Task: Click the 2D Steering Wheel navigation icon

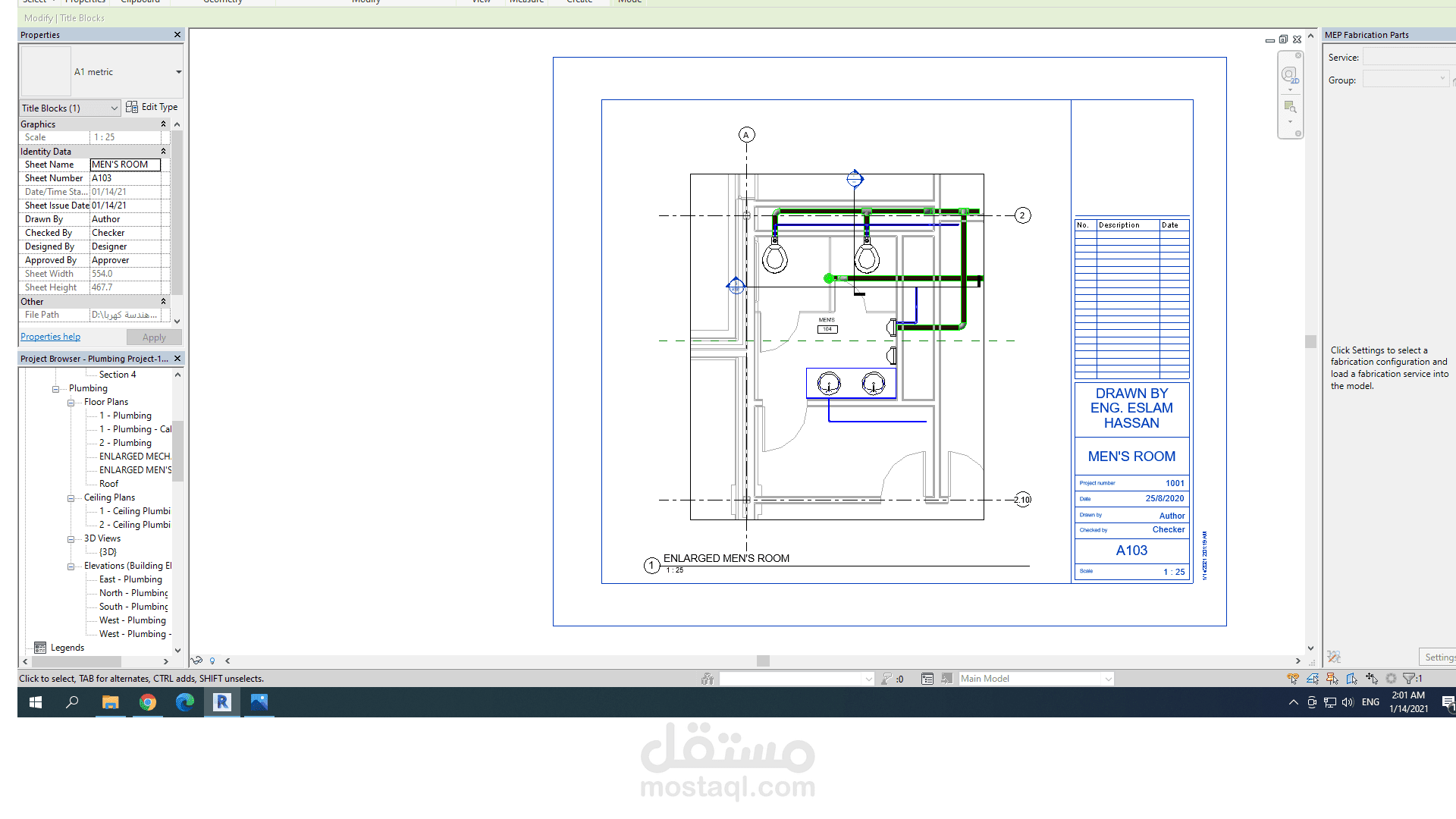Action: (x=1289, y=74)
